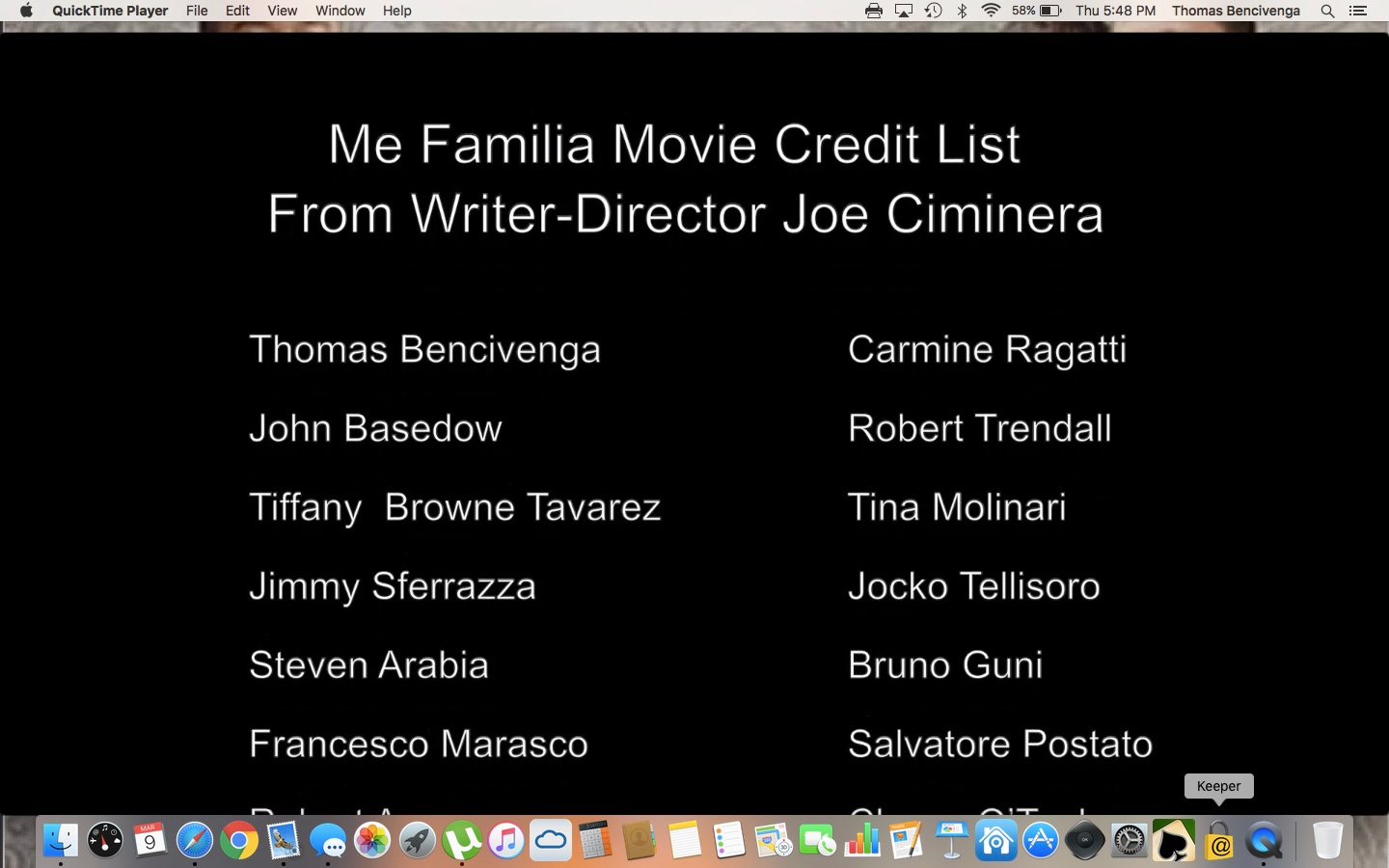The height and width of the screenshot is (868, 1389).
Task: Open the AirPlay display menu icon
Action: 903,11
